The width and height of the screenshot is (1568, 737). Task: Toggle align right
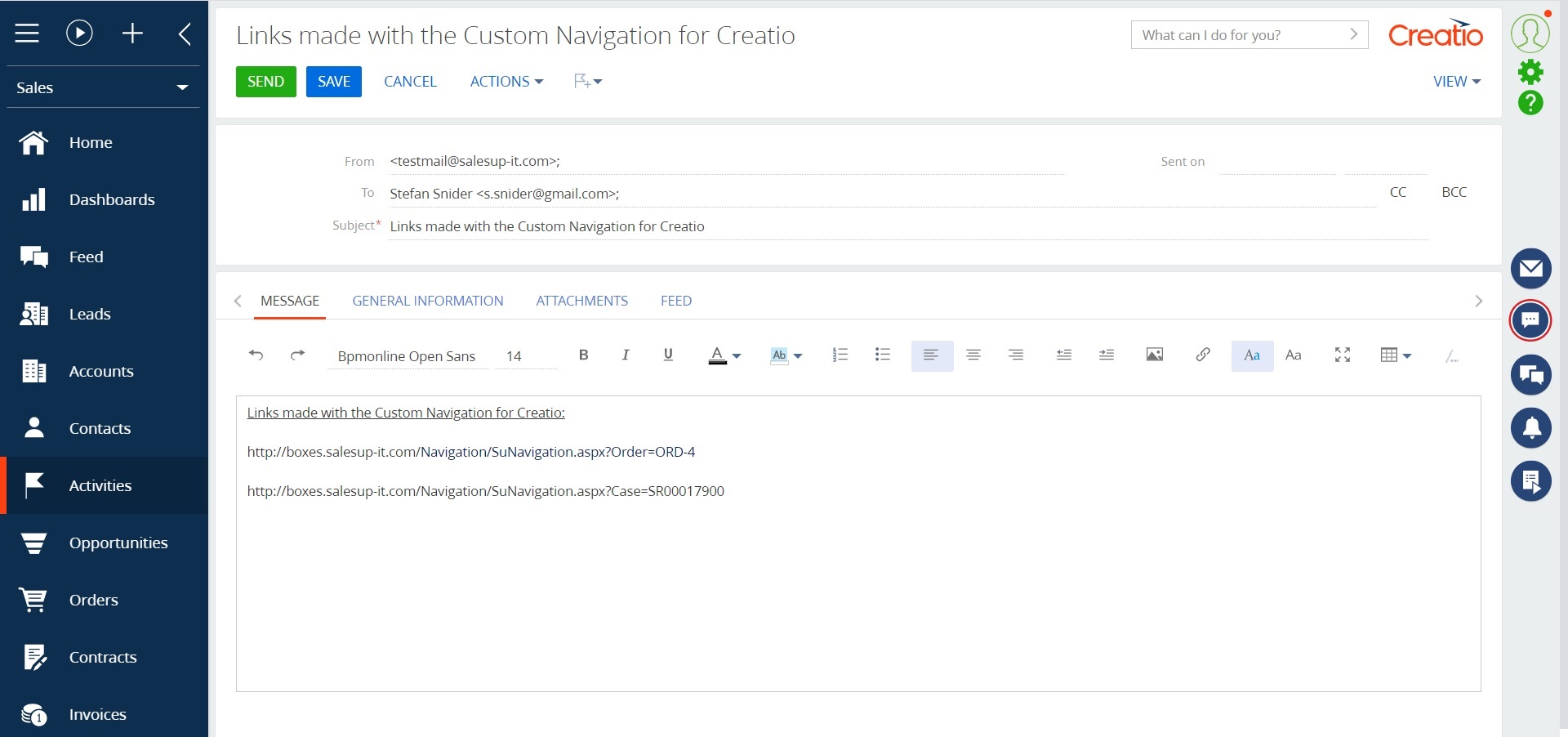click(1016, 355)
